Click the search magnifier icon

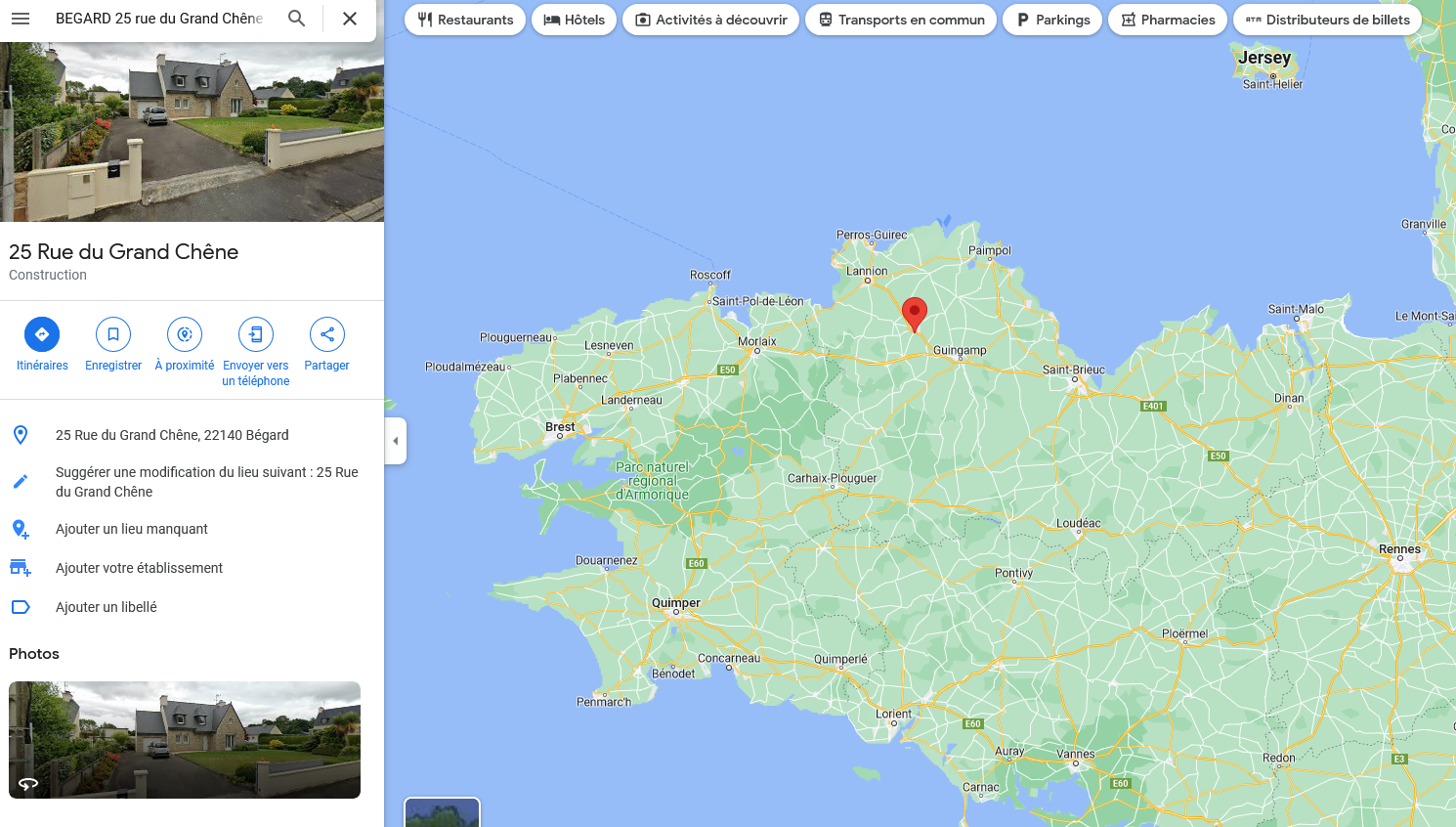(x=297, y=19)
